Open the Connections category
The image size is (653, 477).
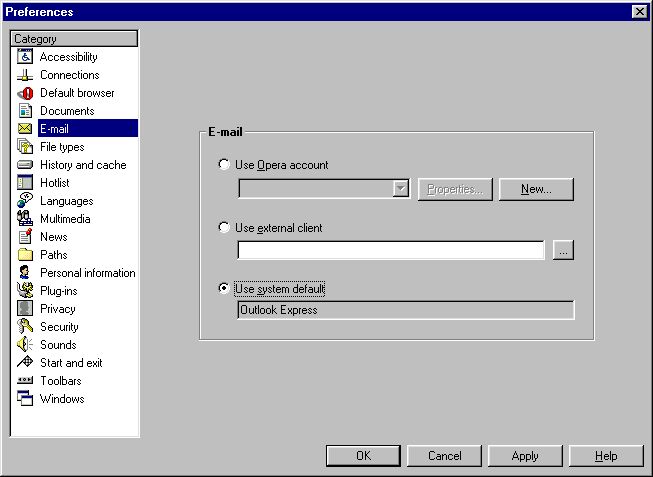click(x=70, y=75)
